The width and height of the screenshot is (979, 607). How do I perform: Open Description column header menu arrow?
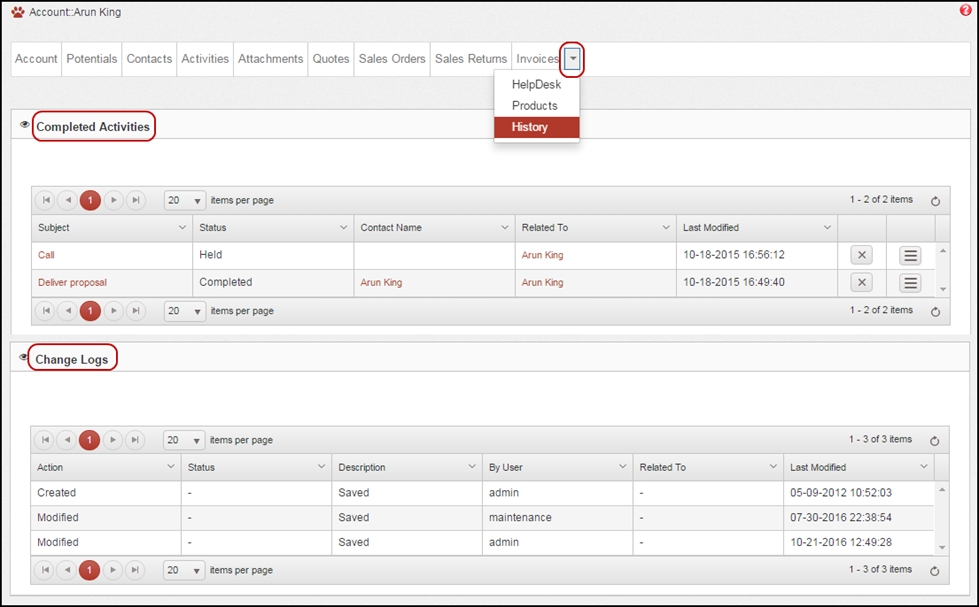[x=472, y=466]
